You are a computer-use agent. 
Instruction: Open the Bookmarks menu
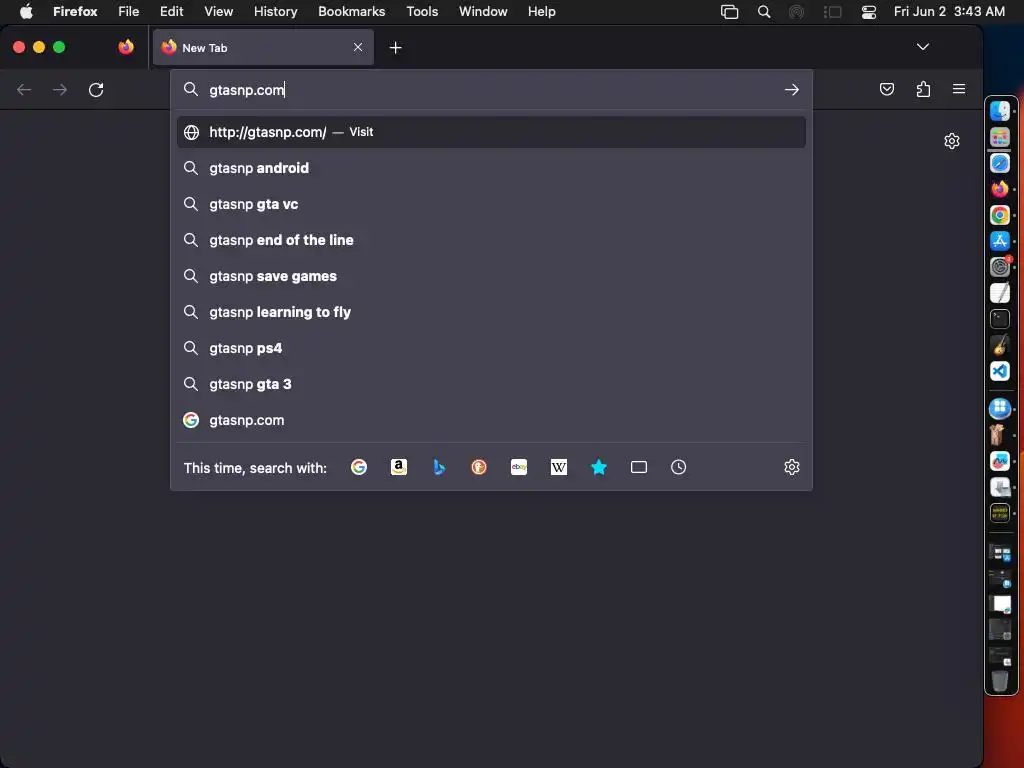pos(351,11)
